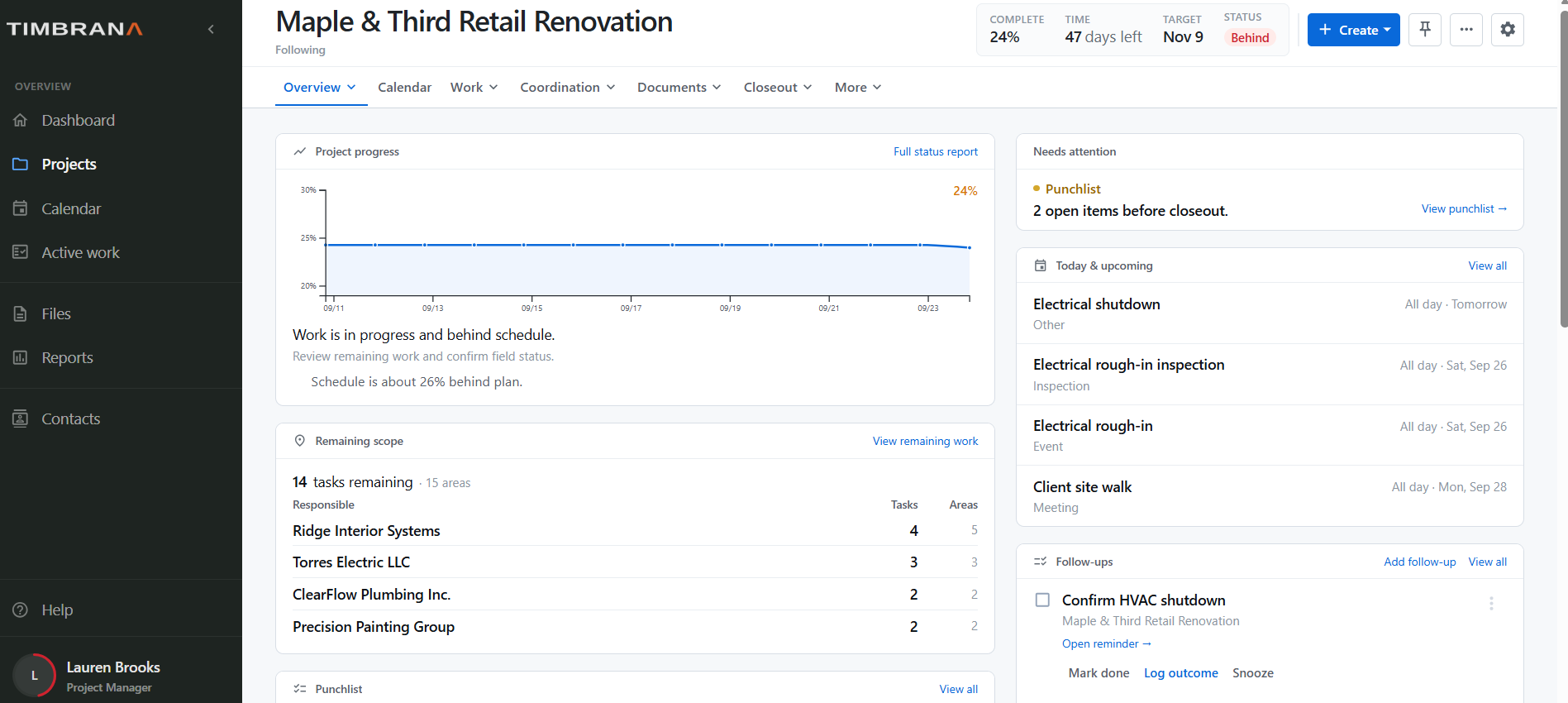Check the Confirm HVAC shutdown checkbox
Image resolution: width=1568 pixels, height=703 pixels.
1043,600
